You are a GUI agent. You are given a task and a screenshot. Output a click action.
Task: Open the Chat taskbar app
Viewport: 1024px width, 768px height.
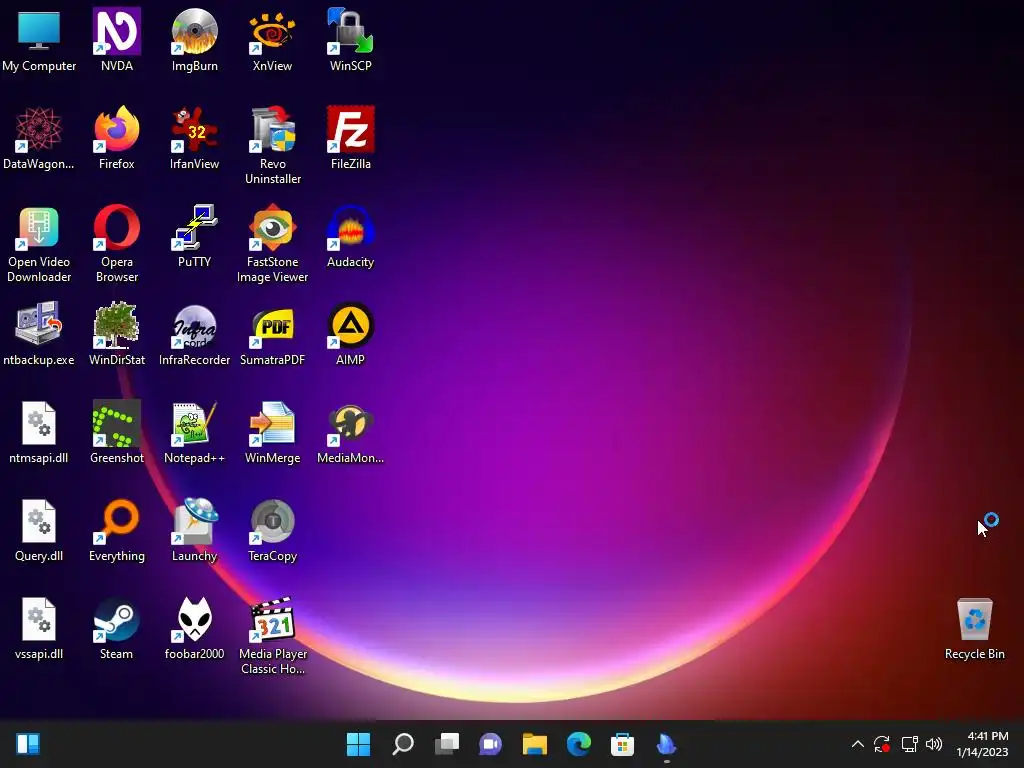(x=490, y=744)
